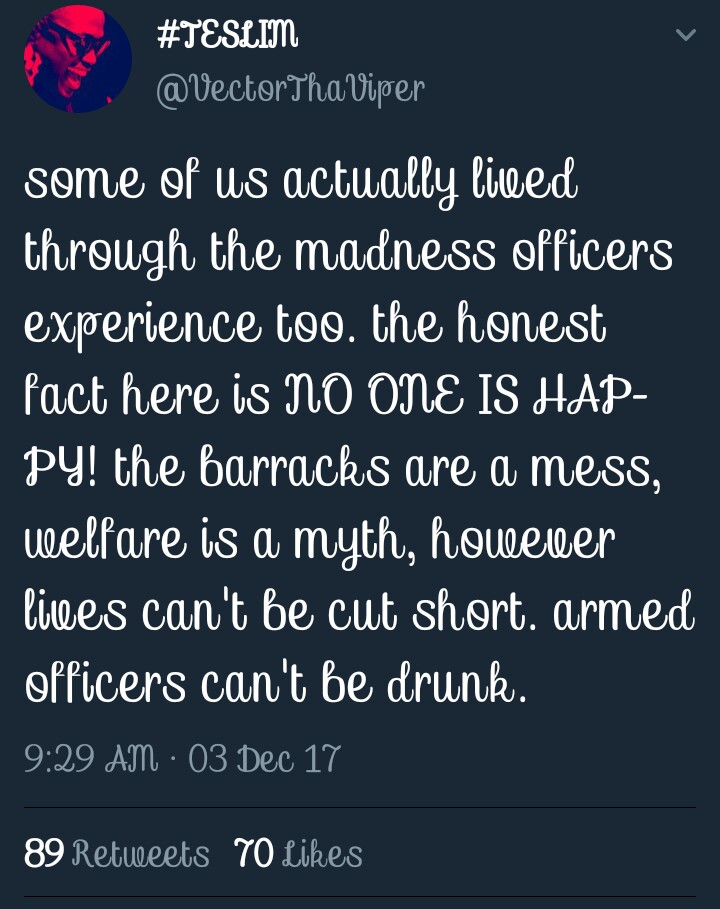Tap the line "lives can't be cut short. armed"
The height and width of the screenshot is (909, 720).
(359, 612)
